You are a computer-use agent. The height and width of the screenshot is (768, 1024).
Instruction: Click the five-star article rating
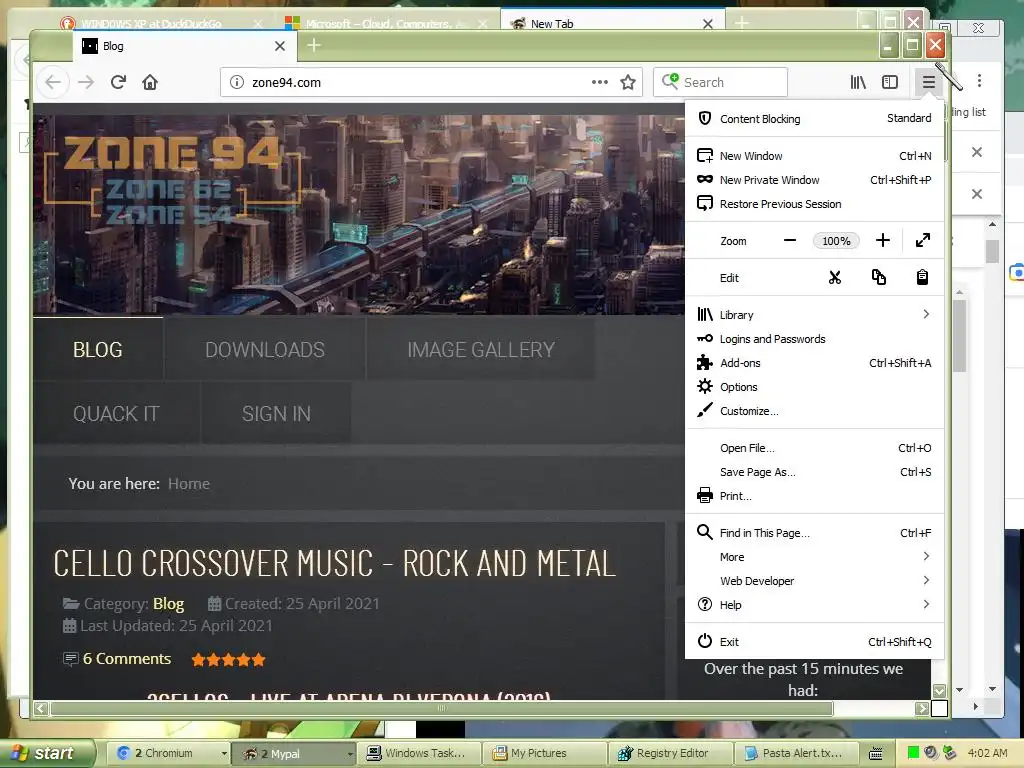click(x=229, y=660)
